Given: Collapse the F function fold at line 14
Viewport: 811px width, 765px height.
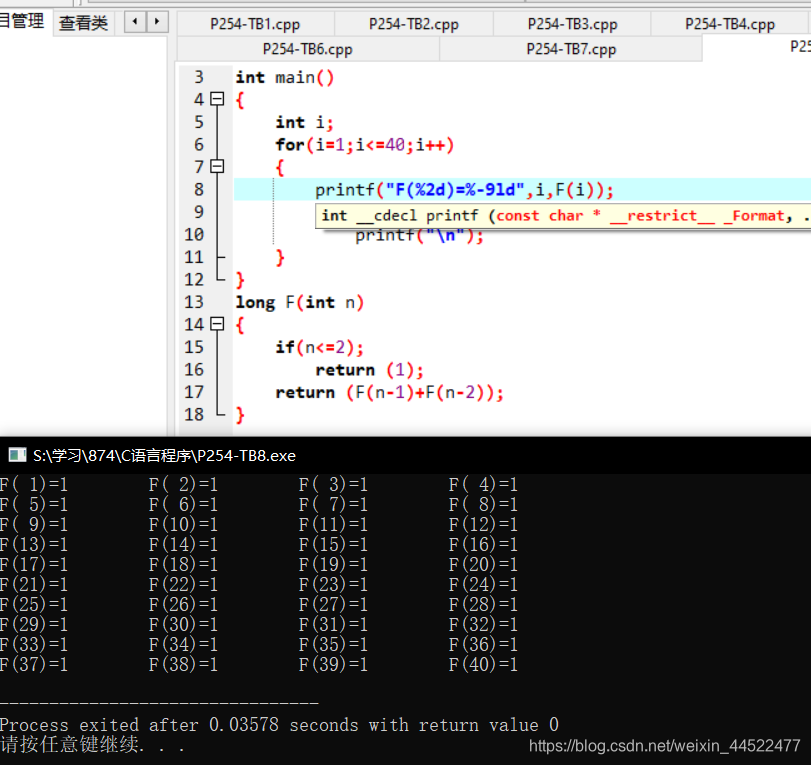Looking at the screenshot, I should (x=218, y=324).
